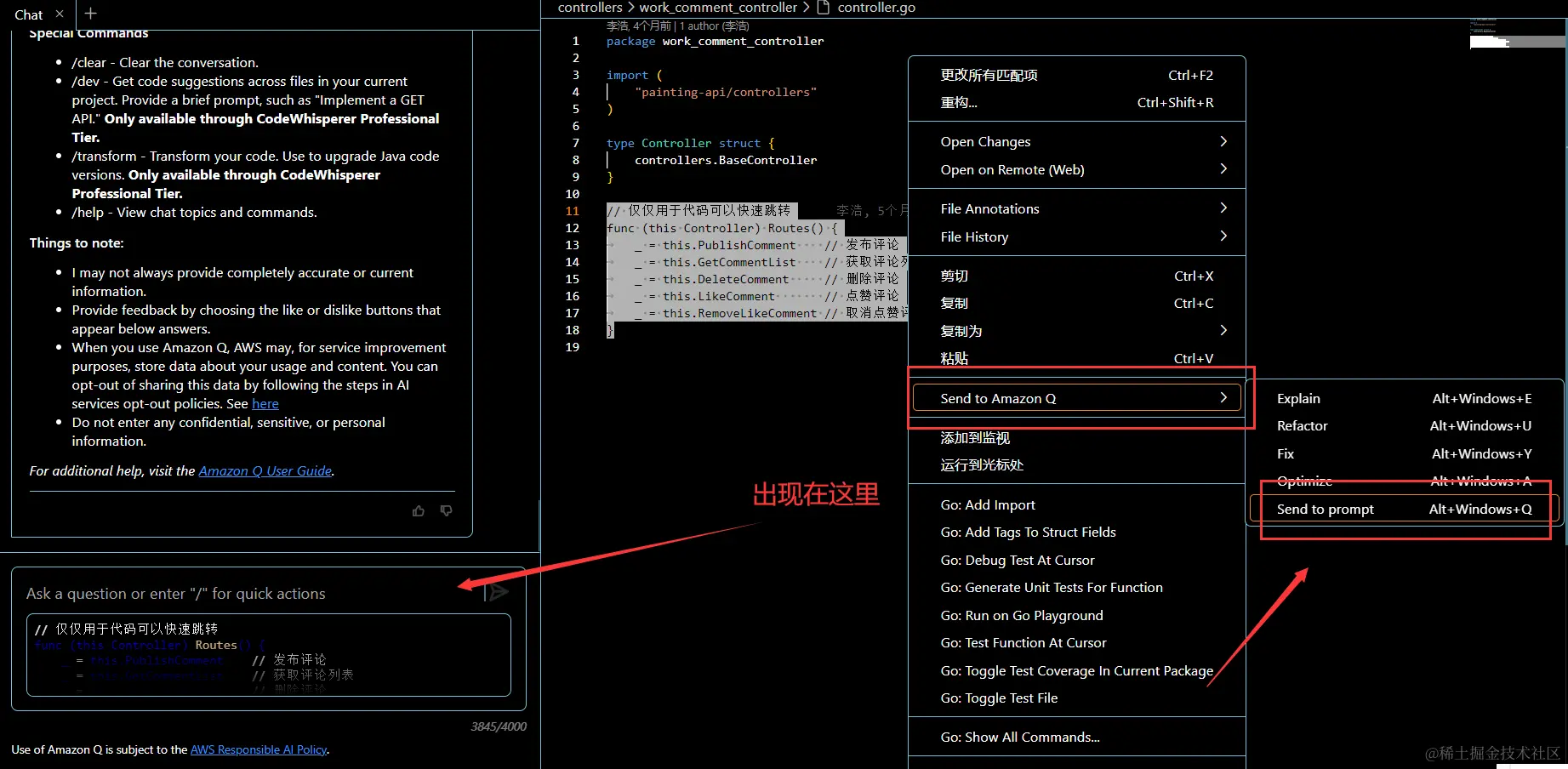This screenshot has height=769, width=1568.
Task: Choose Go: Debug Test At Cursor
Action: tap(1076, 560)
